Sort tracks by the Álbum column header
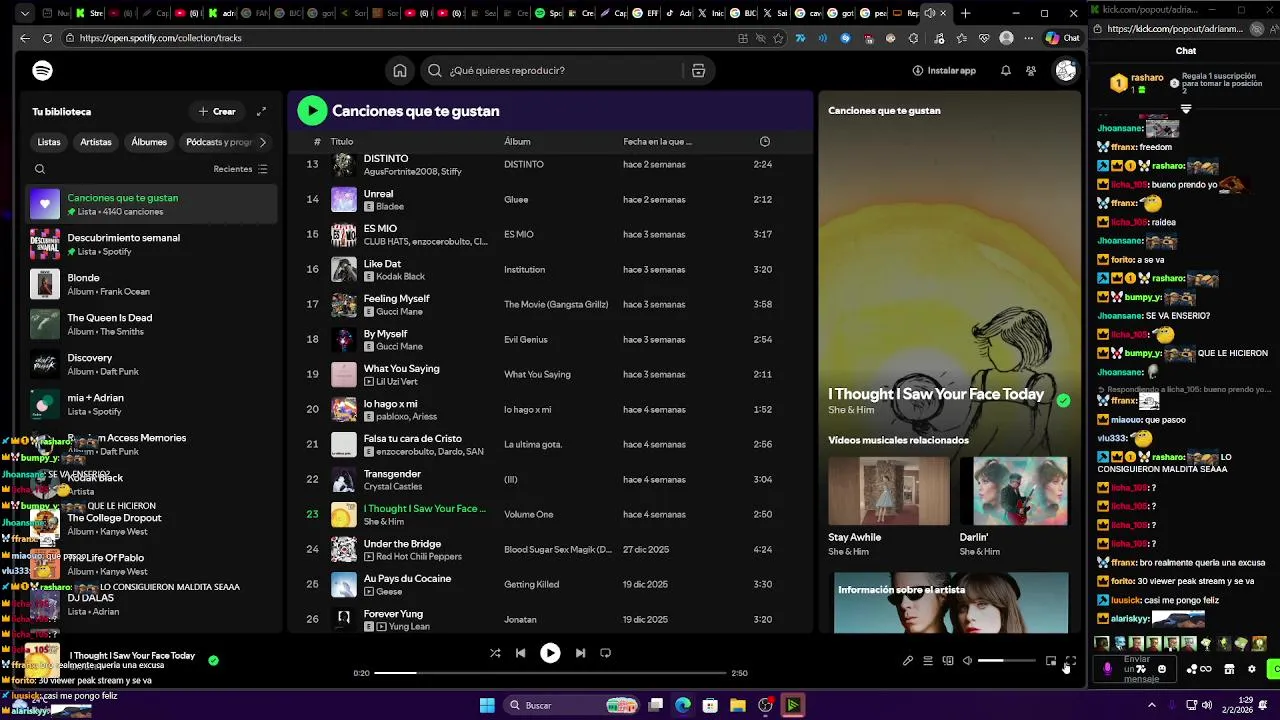This screenshot has width=1280, height=720. [517, 142]
